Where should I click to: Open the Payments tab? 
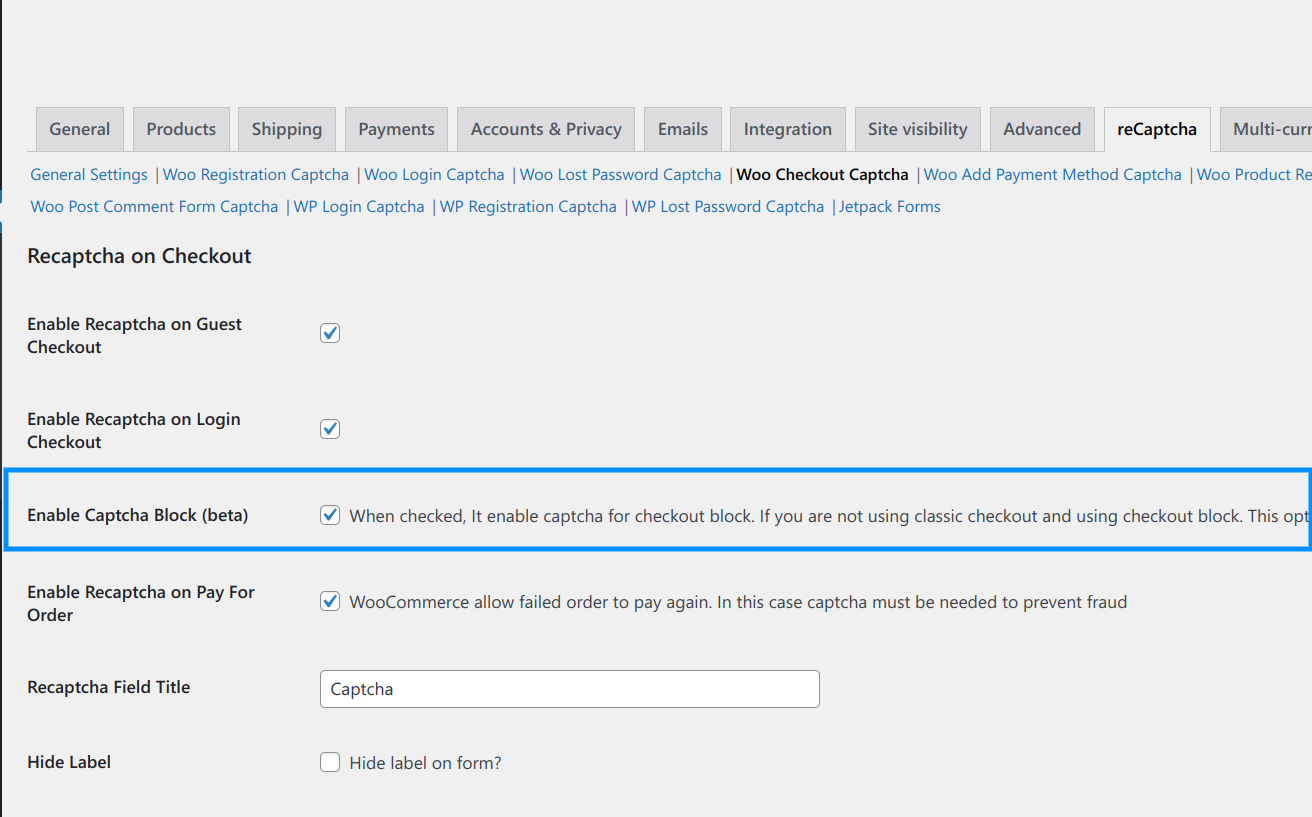[396, 129]
